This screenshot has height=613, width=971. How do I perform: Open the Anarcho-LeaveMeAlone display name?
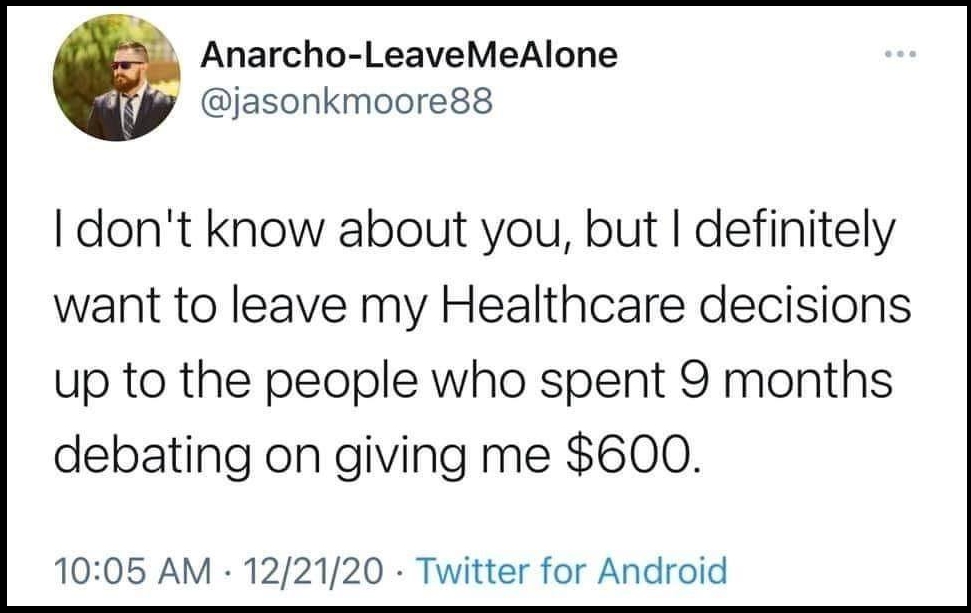pyautogui.click(x=409, y=55)
